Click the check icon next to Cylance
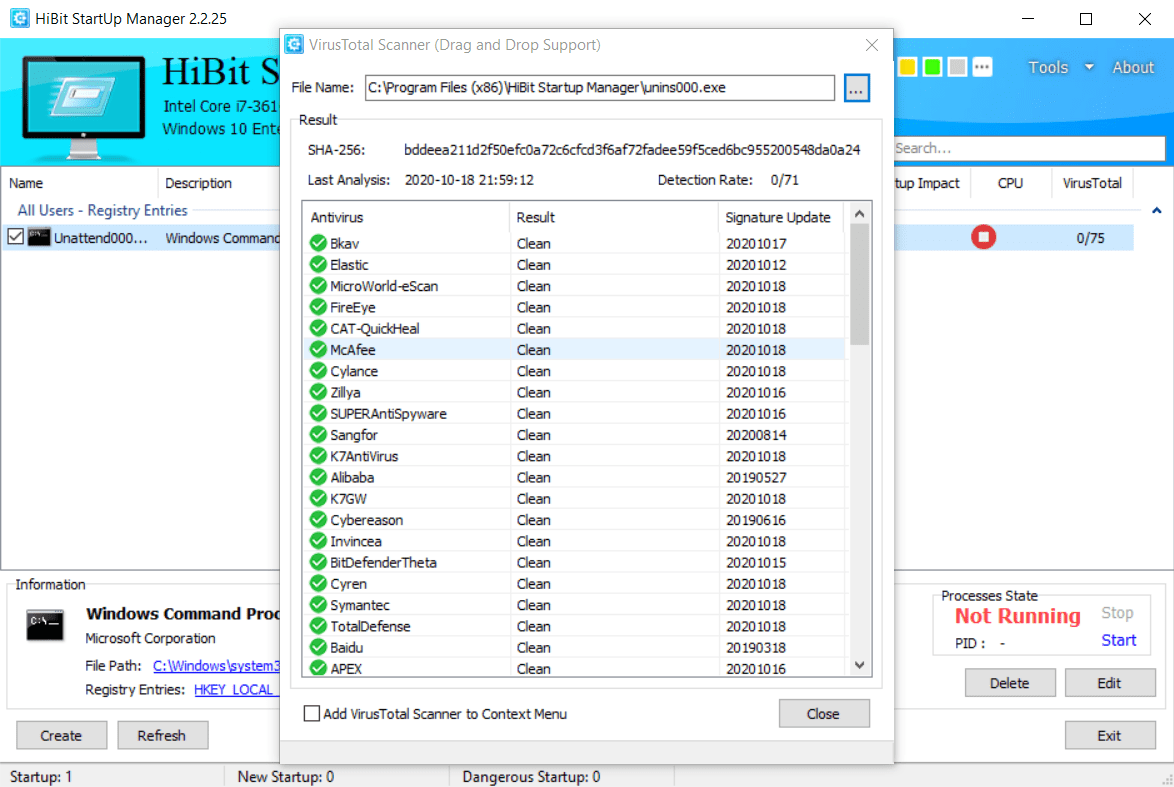1174x787 pixels. point(318,371)
